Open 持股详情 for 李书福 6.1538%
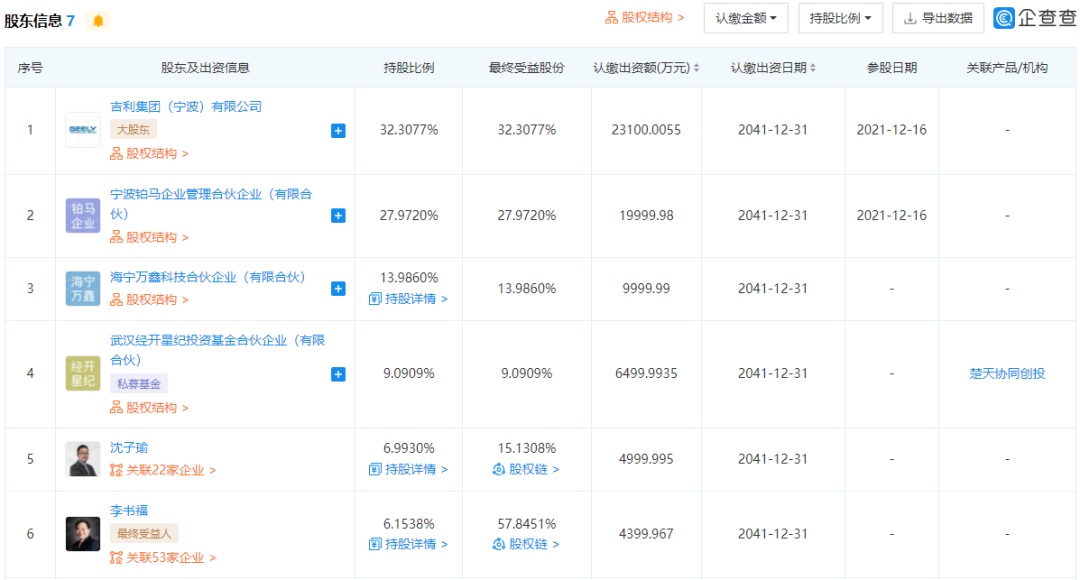This screenshot has width=1080, height=580. [x=408, y=545]
